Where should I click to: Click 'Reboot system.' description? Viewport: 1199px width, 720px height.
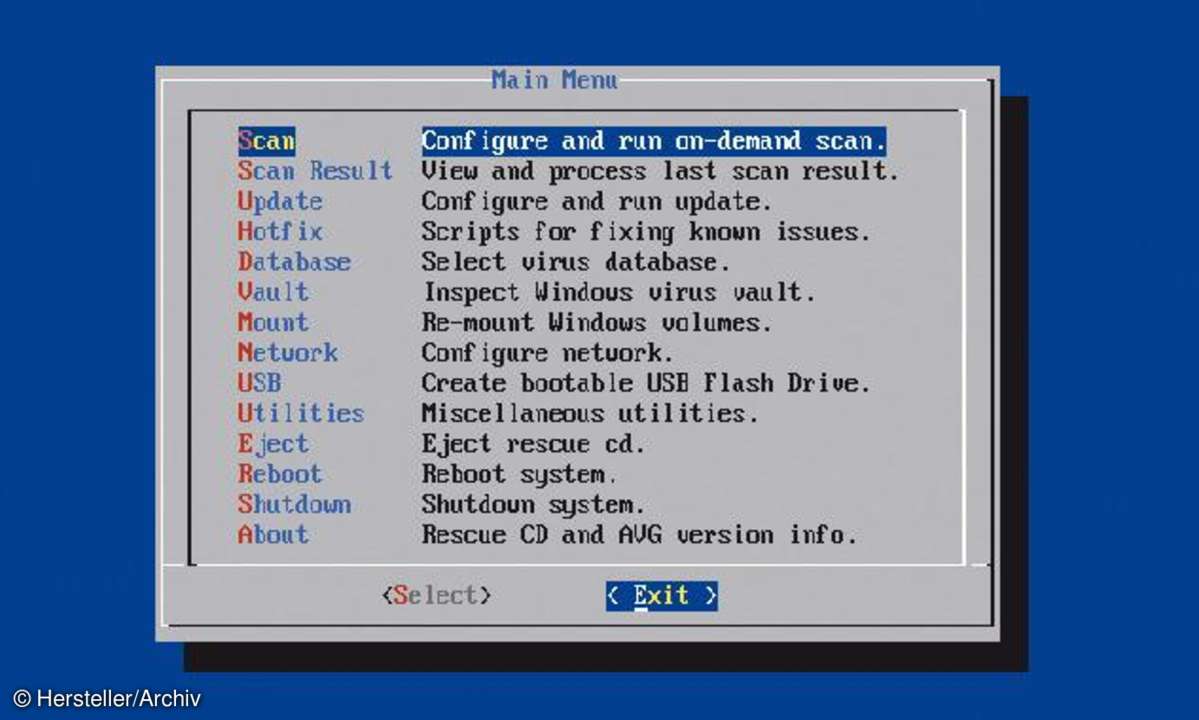(x=519, y=474)
